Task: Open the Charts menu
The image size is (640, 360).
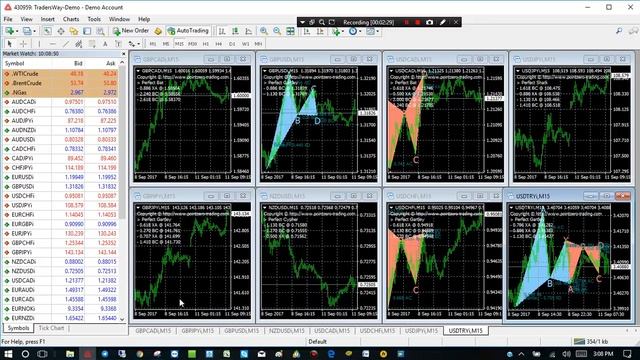Action: (x=71, y=19)
